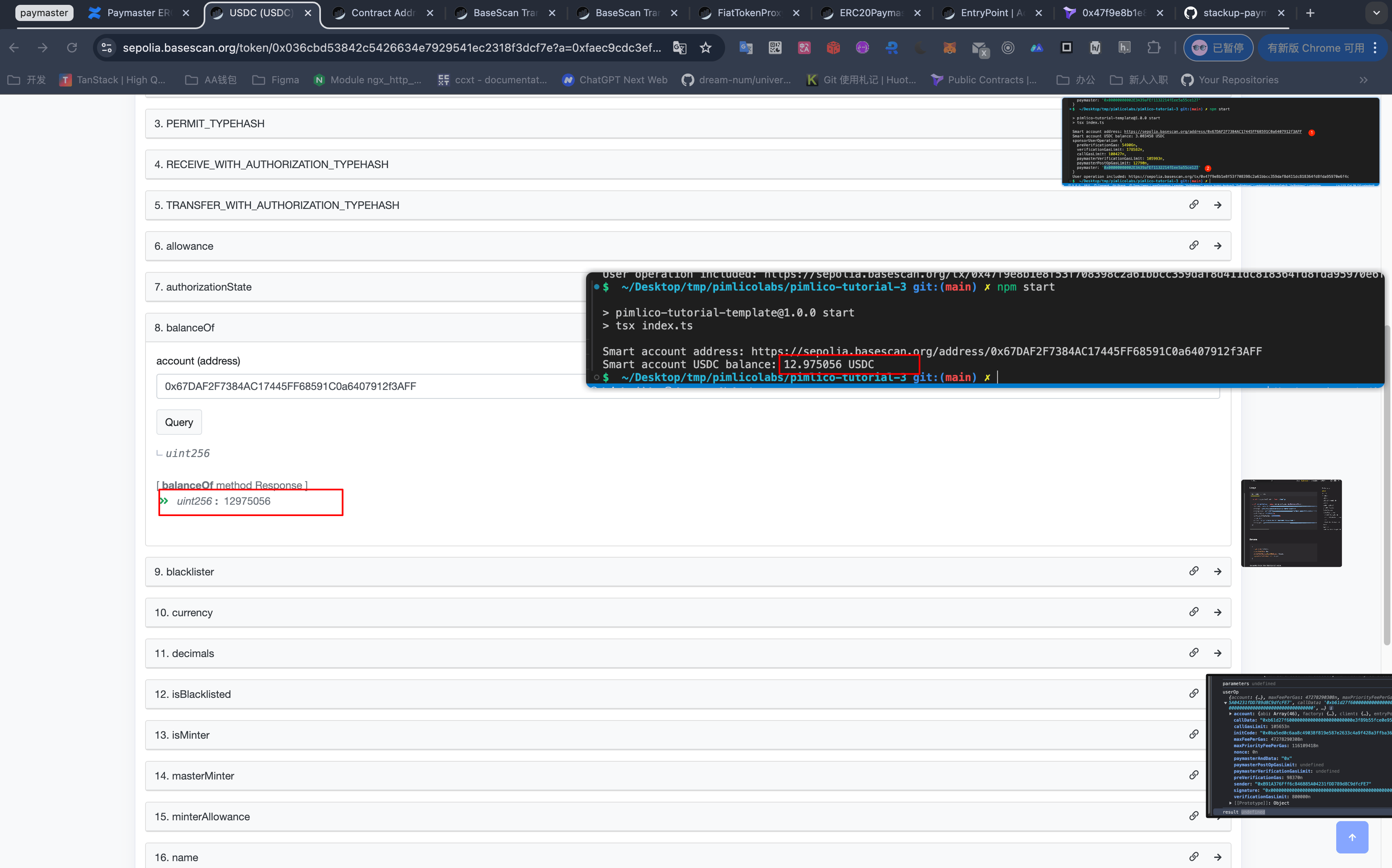
Task: Expand the name row arrow
Action: tap(1217, 857)
